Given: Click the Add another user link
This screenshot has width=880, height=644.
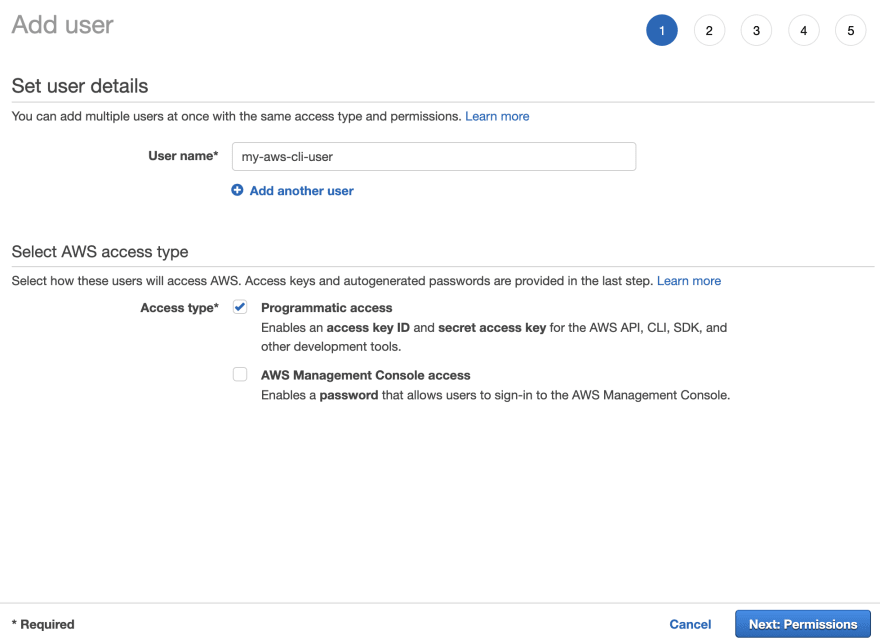Looking at the screenshot, I should point(301,191).
